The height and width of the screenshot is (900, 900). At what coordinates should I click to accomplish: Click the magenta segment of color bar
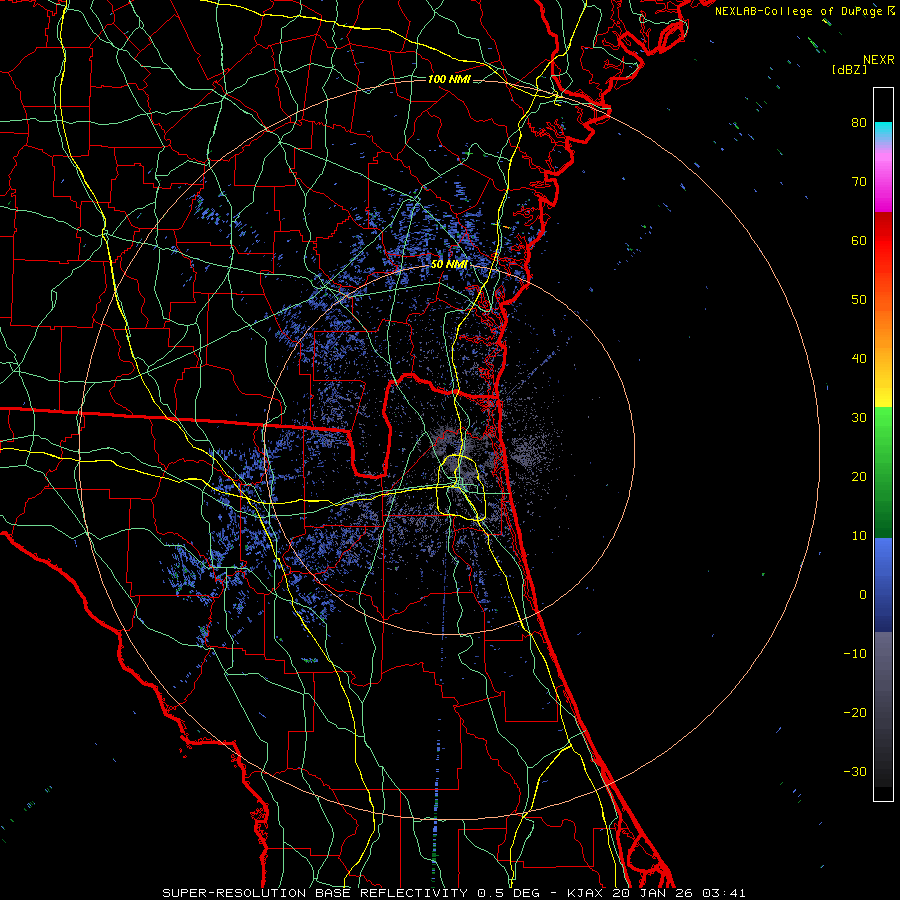883,189
